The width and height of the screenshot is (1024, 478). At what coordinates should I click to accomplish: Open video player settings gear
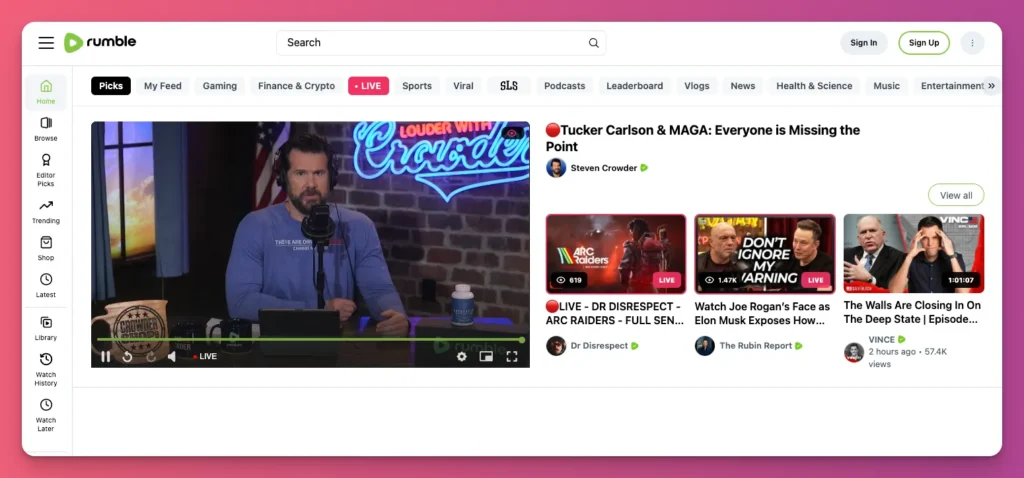tap(462, 357)
